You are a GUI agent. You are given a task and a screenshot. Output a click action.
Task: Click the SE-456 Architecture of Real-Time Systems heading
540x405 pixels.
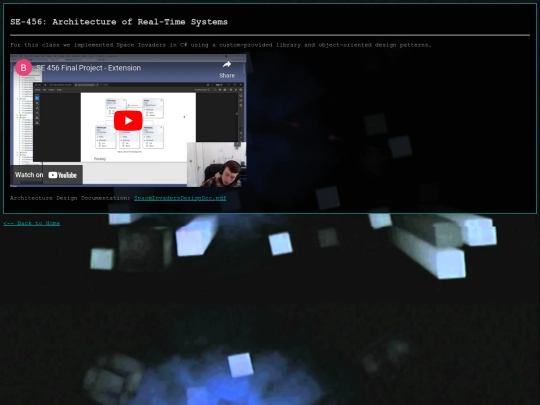(x=119, y=22)
